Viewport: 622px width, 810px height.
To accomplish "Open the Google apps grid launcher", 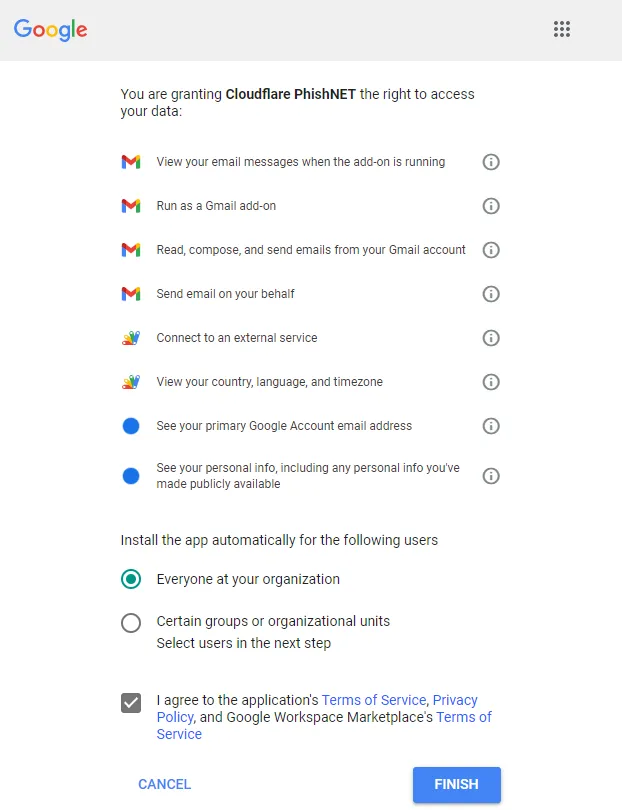I will click(x=562, y=29).
